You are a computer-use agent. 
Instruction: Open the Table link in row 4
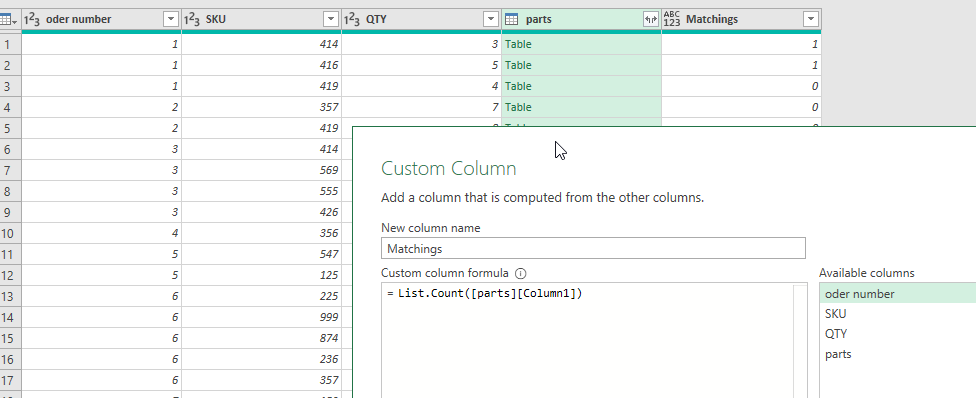point(518,107)
